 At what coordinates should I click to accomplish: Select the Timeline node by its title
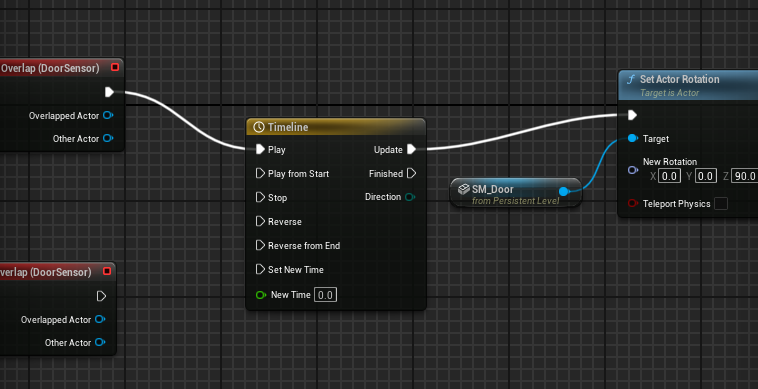point(288,127)
